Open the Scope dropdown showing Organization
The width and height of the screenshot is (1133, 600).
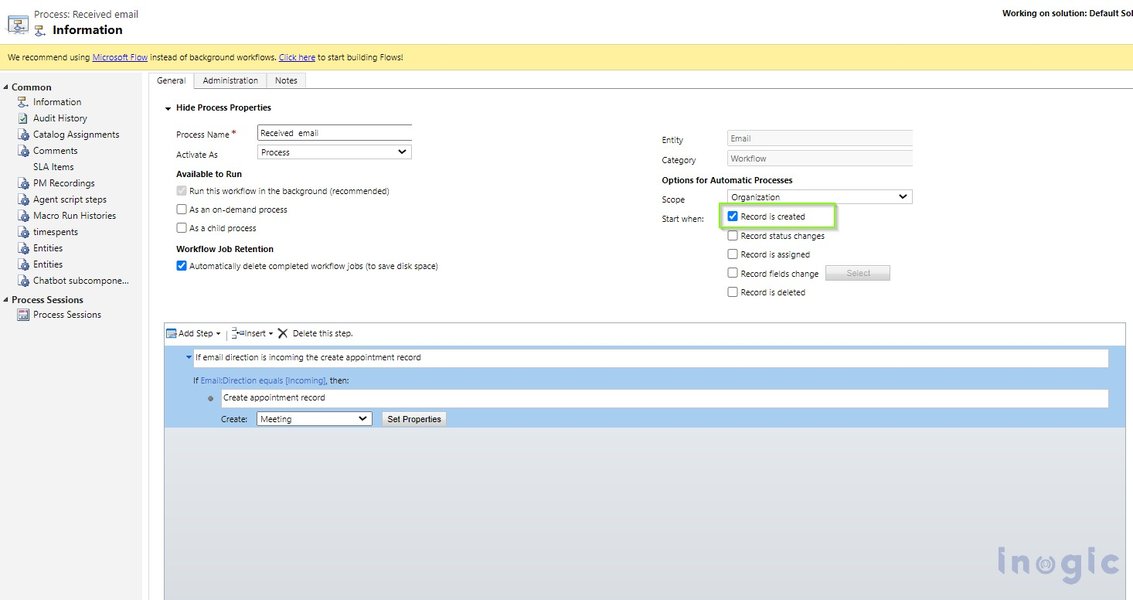pyautogui.click(x=817, y=197)
